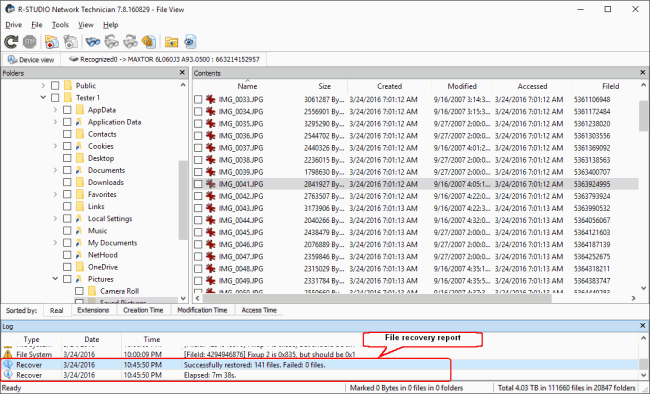Click the Pictures folder icon

pos(79,279)
